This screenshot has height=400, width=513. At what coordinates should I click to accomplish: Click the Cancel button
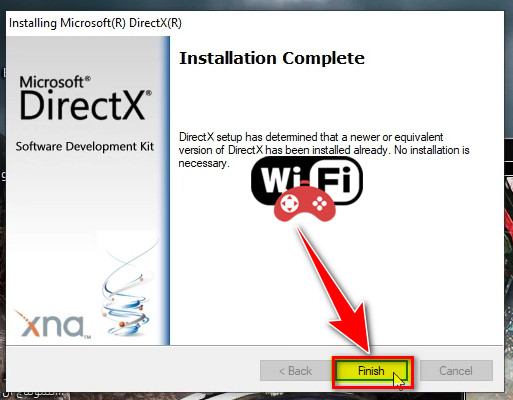pos(456,371)
